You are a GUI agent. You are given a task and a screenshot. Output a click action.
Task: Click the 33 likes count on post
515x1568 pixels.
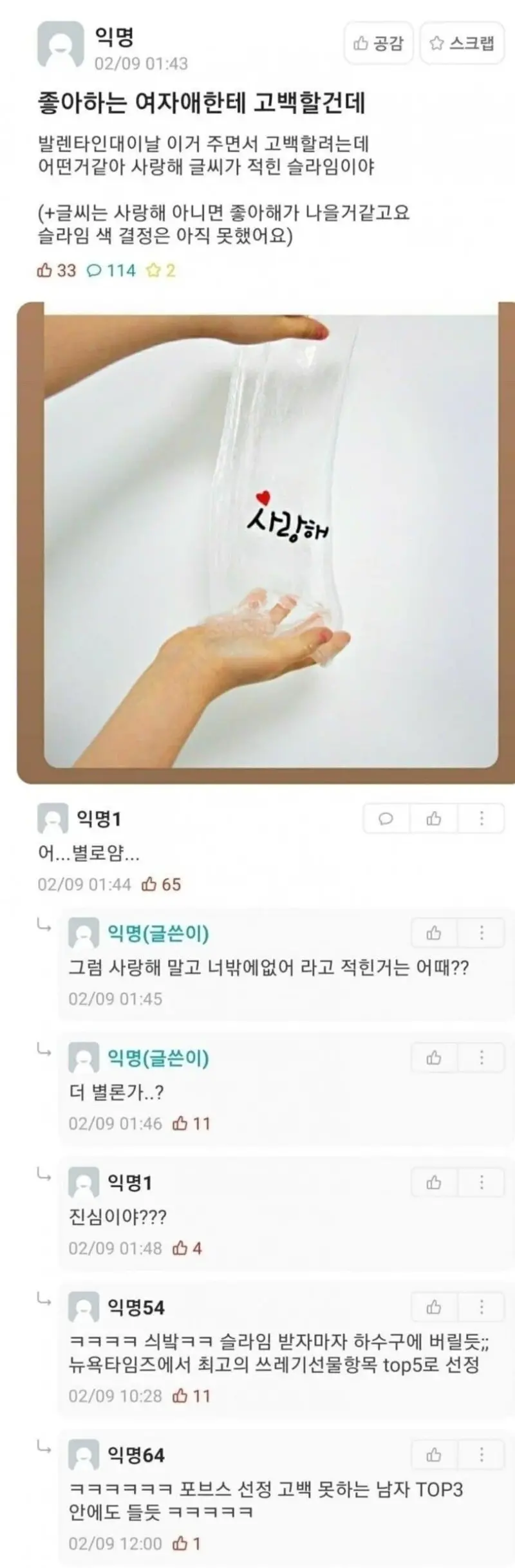click(x=57, y=270)
